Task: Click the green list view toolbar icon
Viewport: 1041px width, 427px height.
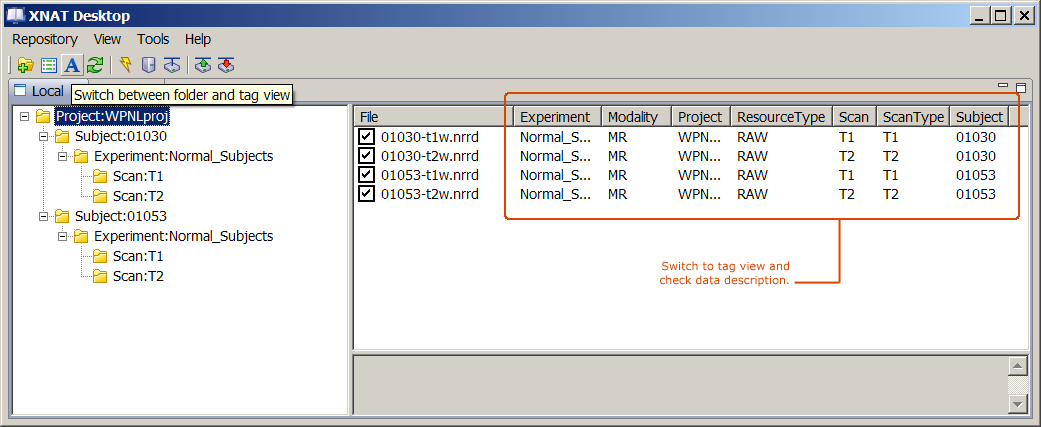Action: [x=48, y=65]
